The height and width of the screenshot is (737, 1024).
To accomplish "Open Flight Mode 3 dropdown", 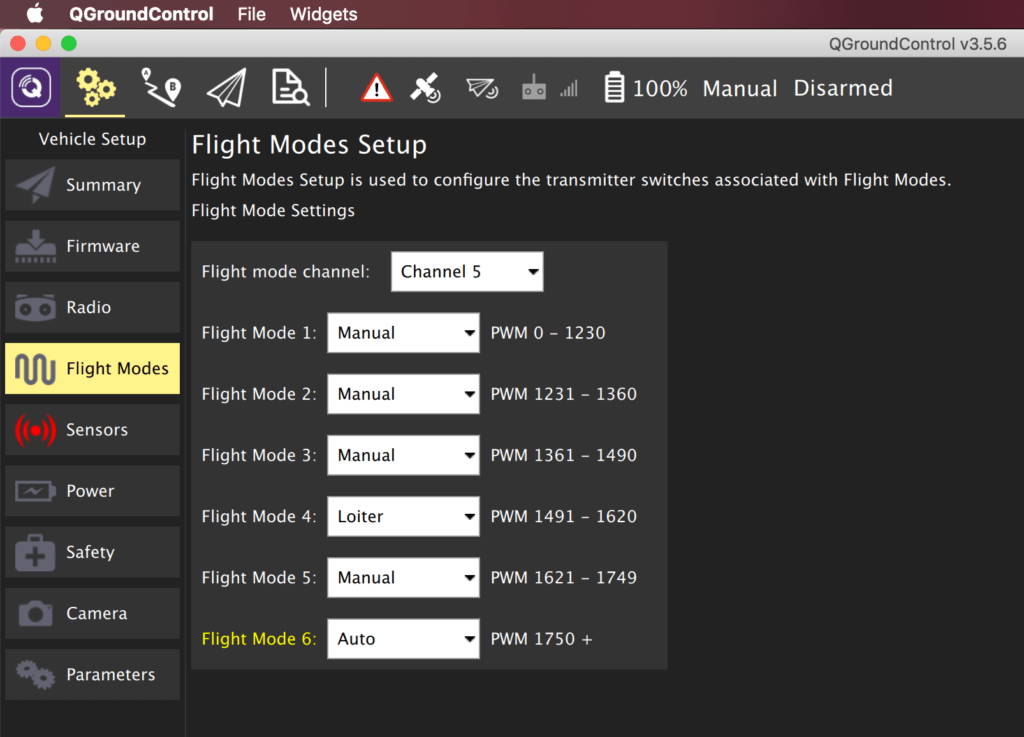I will tap(403, 455).
